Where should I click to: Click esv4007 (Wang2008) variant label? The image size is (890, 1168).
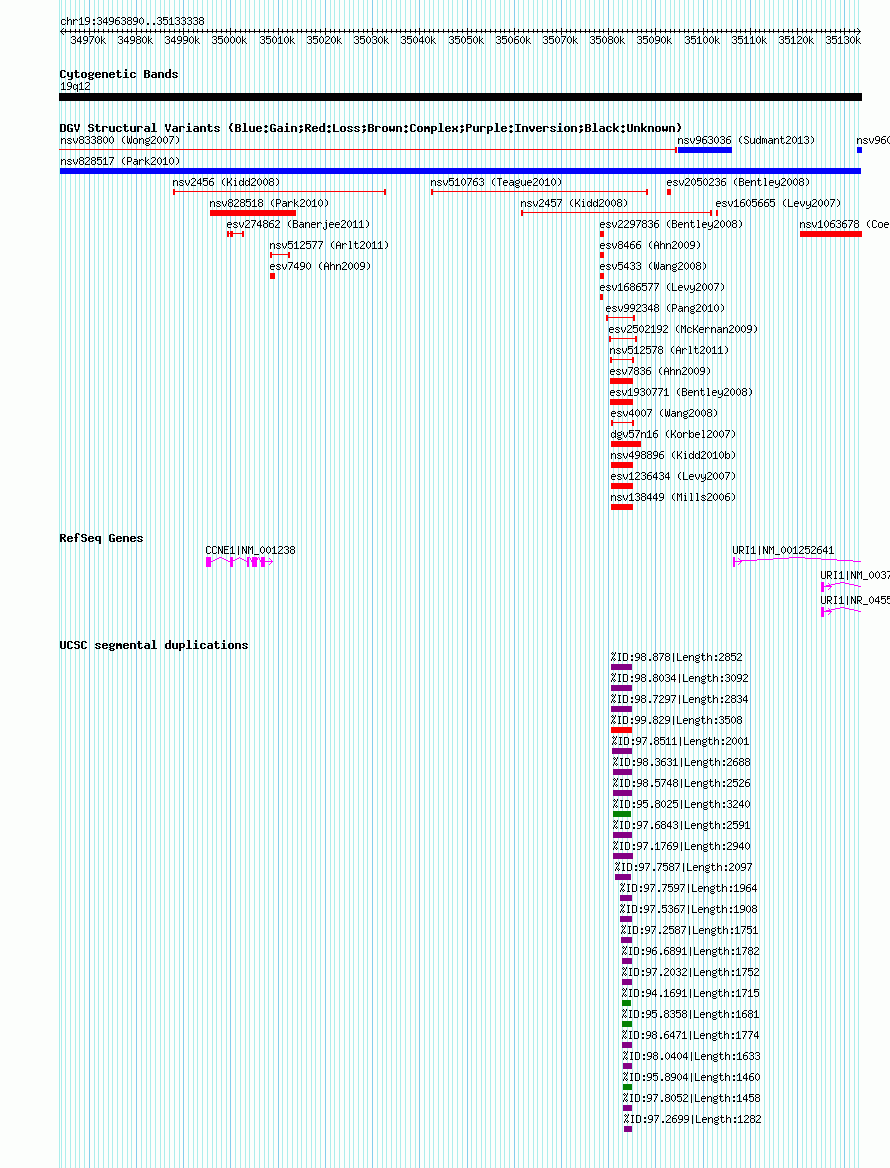[664, 412]
